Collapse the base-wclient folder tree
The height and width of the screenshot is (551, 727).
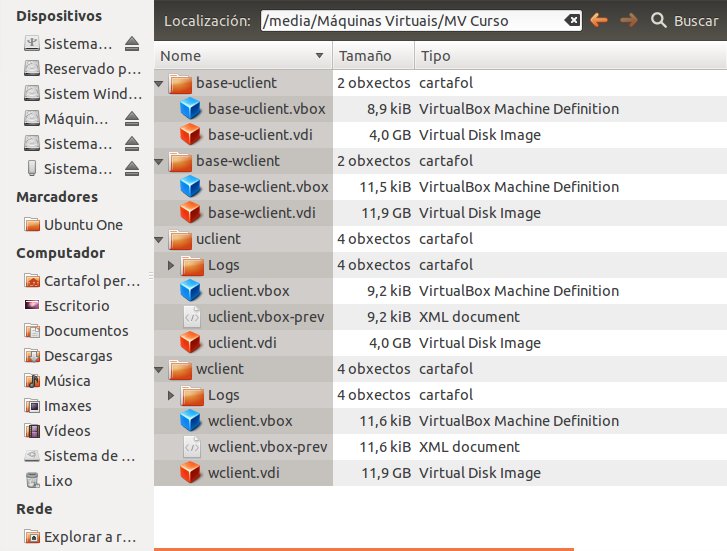point(159,162)
